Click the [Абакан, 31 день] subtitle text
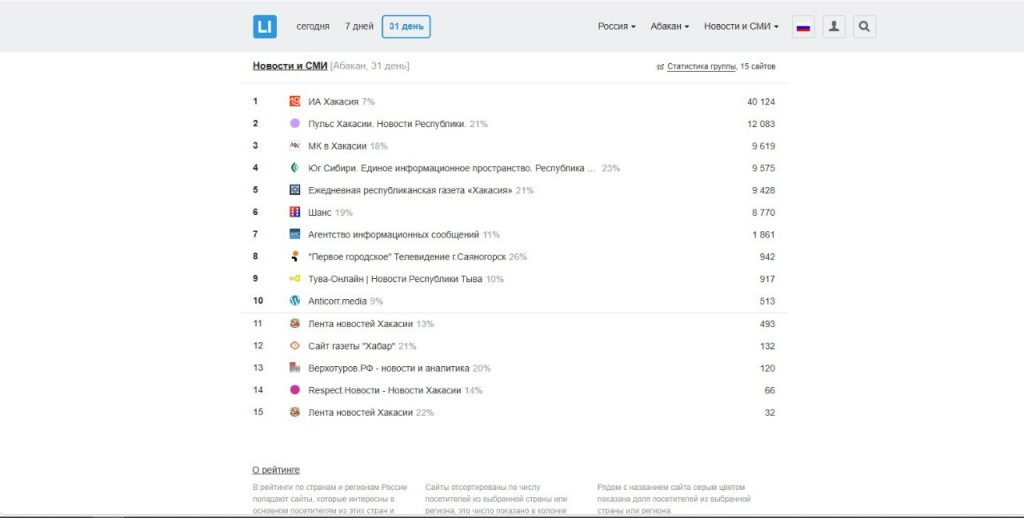Viewport: 1024px width, 518px height. (370, 66)
